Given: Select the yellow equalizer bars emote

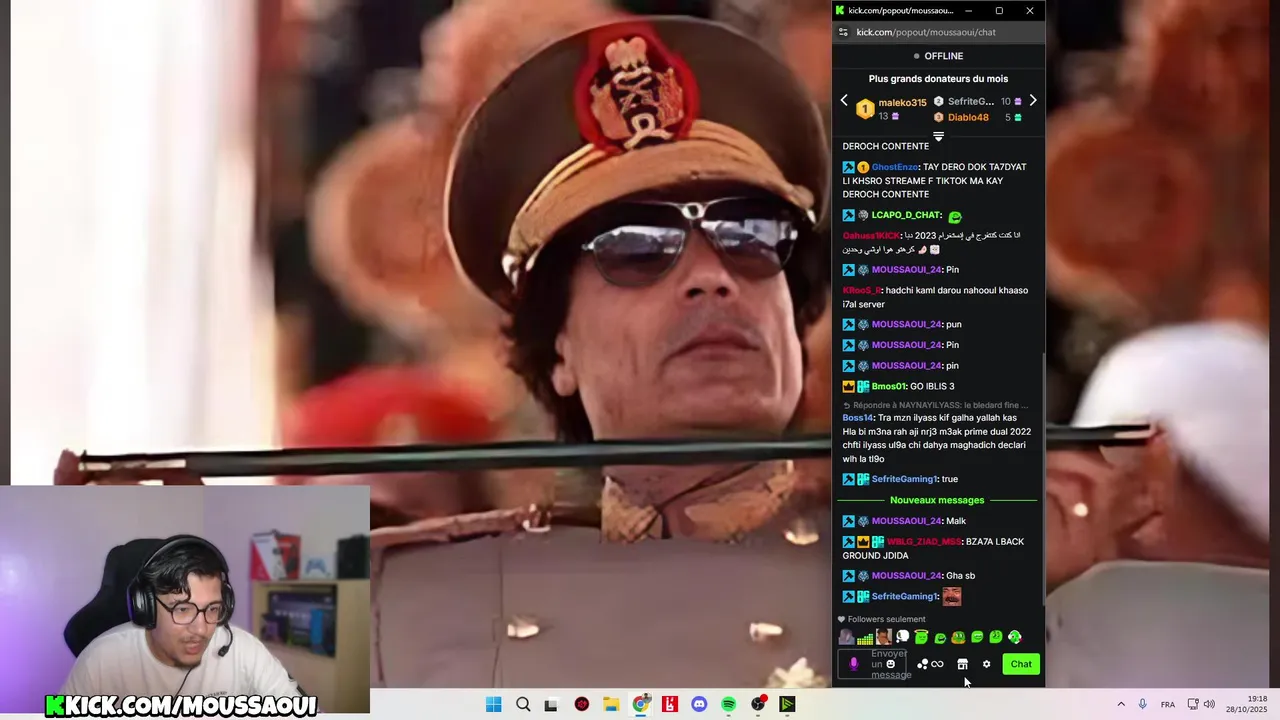Looking at the screenshot, I should (x=865, y=637).
